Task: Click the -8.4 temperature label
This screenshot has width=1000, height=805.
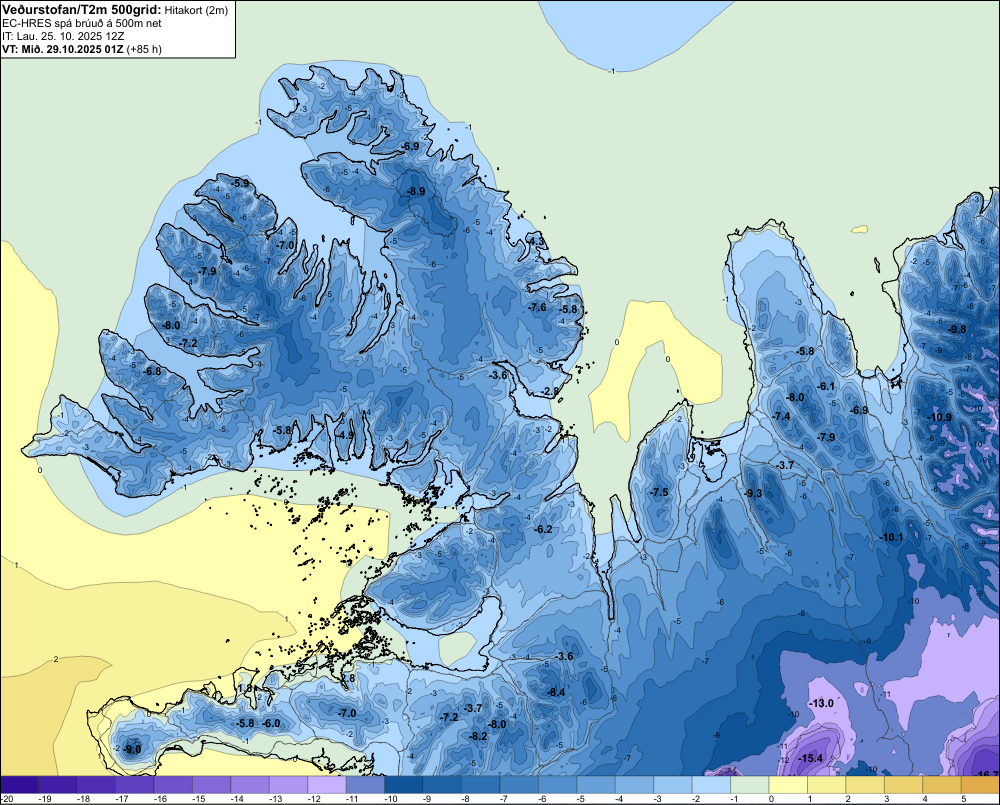Action: (556, 692)
